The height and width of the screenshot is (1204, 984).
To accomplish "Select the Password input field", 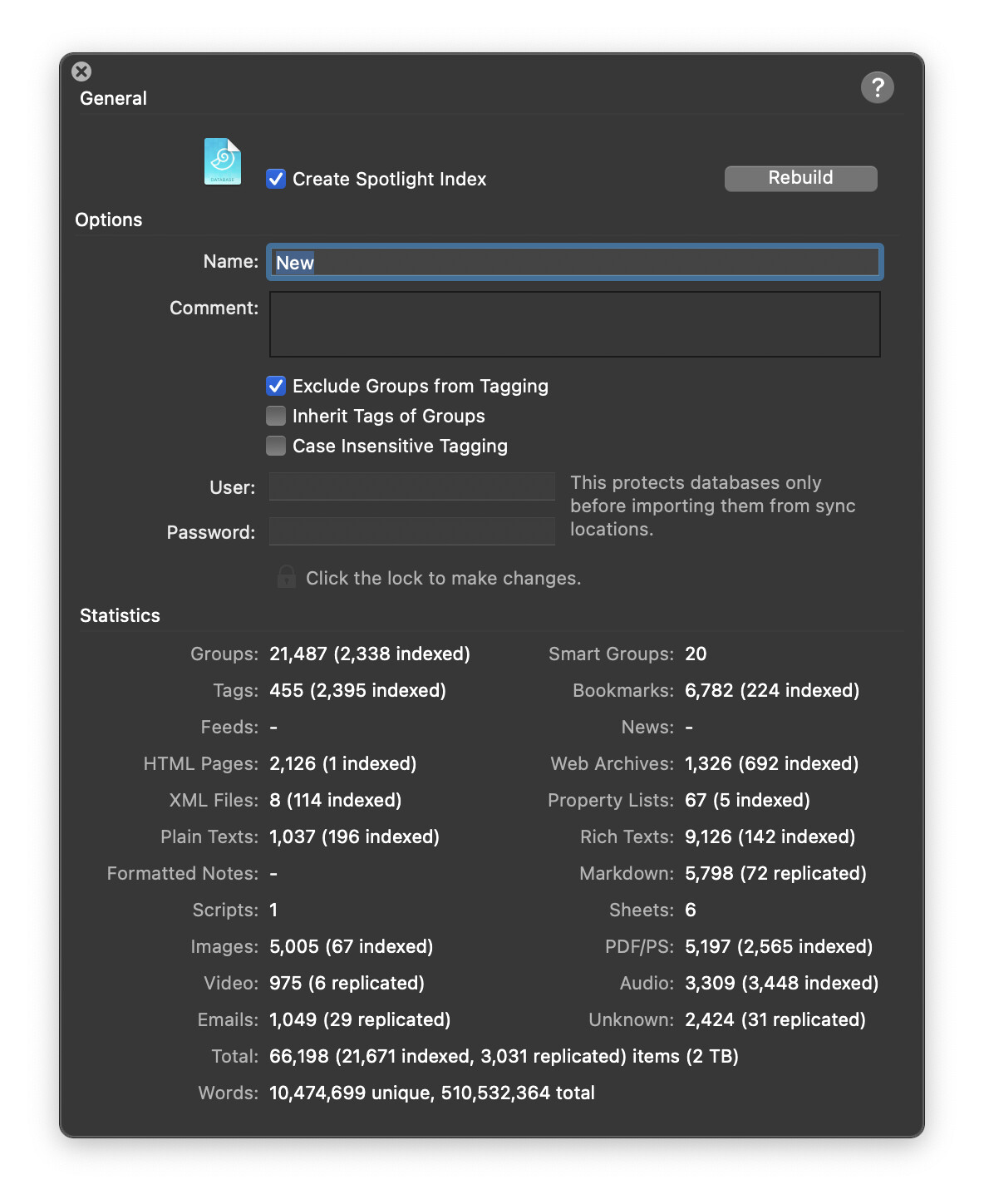I will tap(412, 532).
